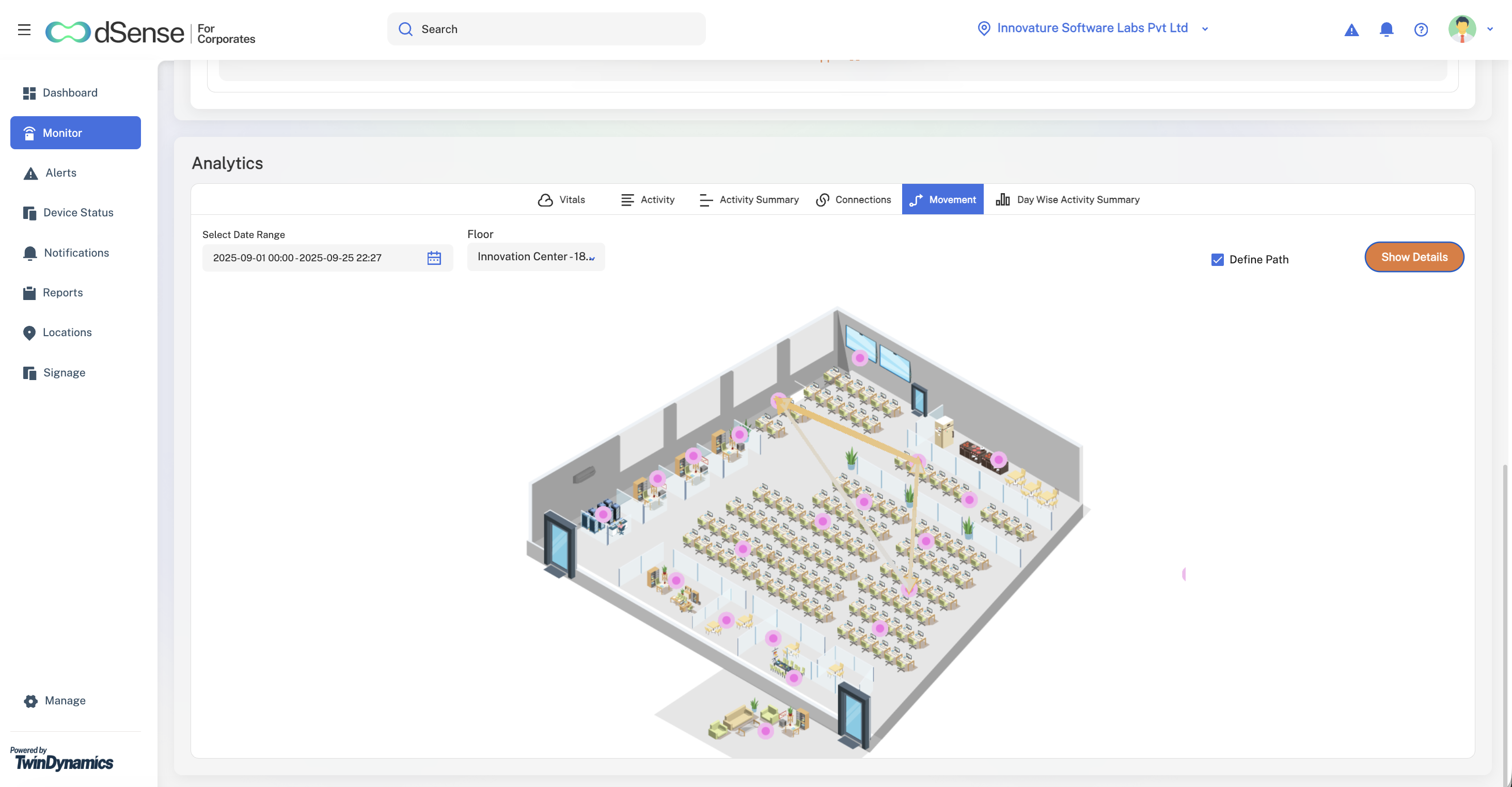Viewport: 1512px width, 787px height.
Task: Click the Manage gear icon
Action: pyautogui.click(x=30, y=701)
